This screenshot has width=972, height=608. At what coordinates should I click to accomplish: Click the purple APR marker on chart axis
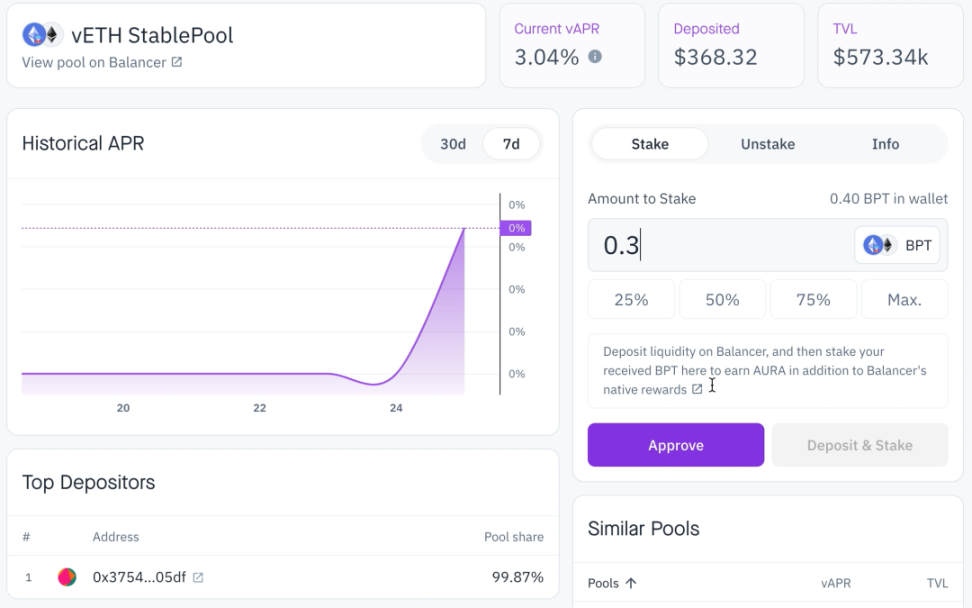(x=515, y=228)
